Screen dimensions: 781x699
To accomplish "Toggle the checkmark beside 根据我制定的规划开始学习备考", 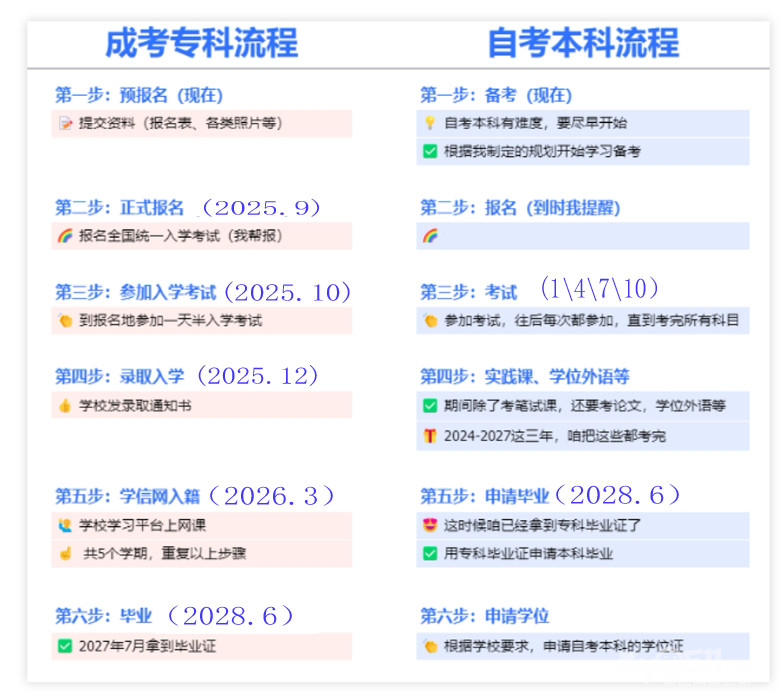I will click(x=430, y=152).
